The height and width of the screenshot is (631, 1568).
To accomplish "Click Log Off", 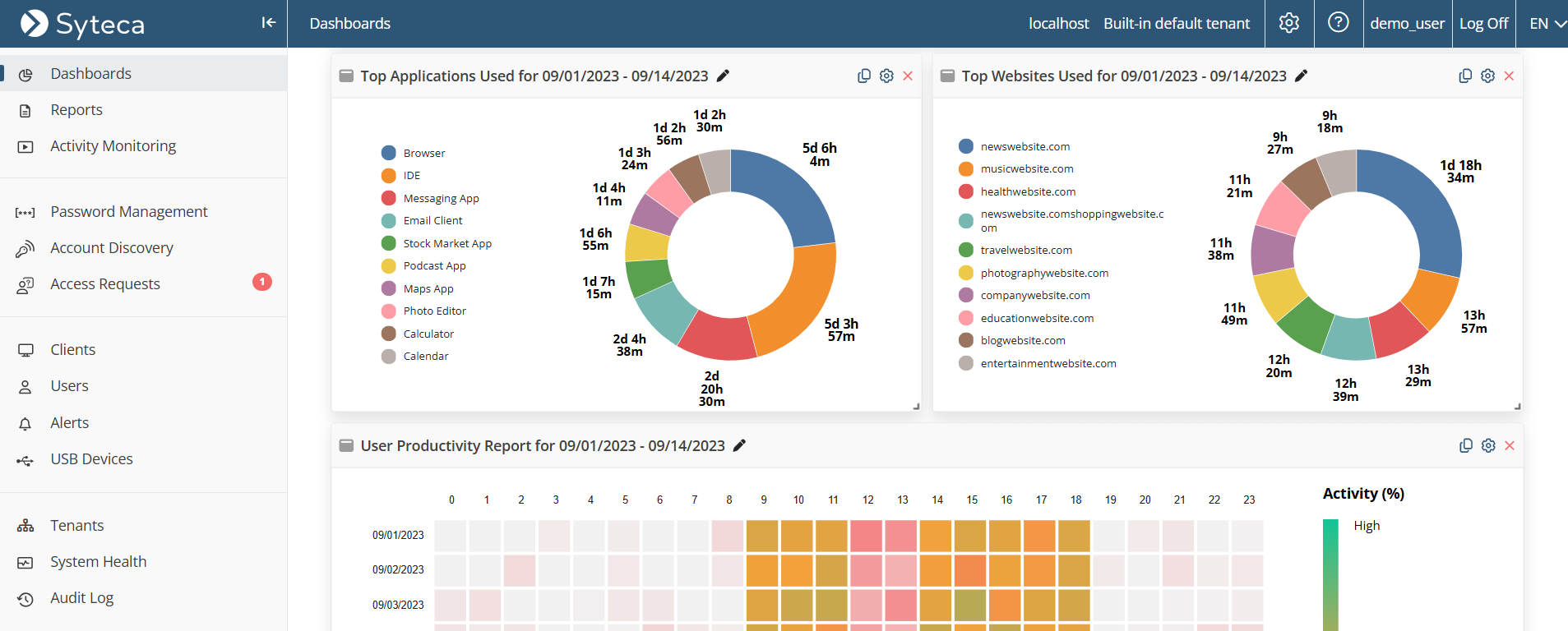I will [x=1483, y=24].
